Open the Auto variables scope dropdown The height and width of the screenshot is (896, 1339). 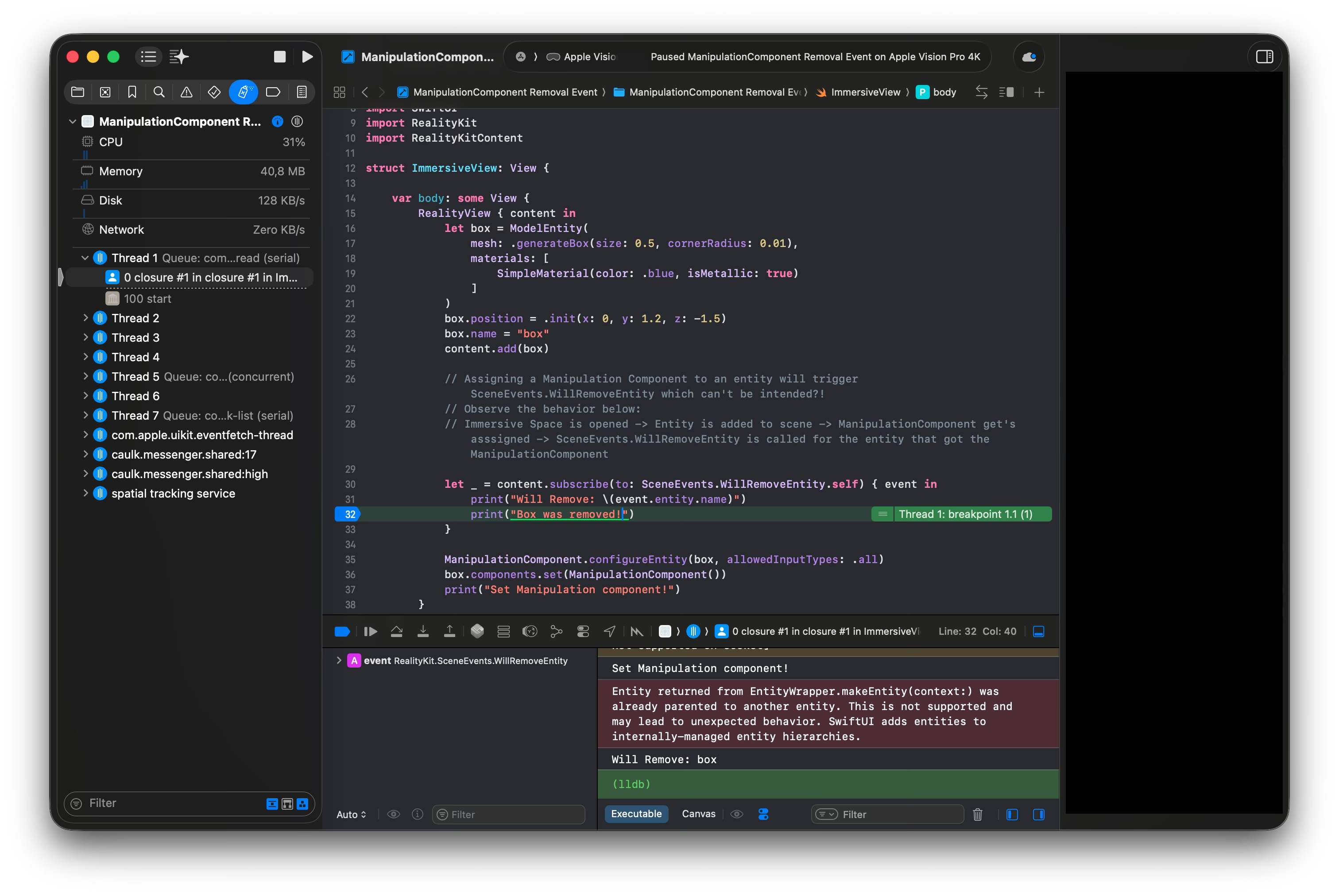[x=351, y=814]
